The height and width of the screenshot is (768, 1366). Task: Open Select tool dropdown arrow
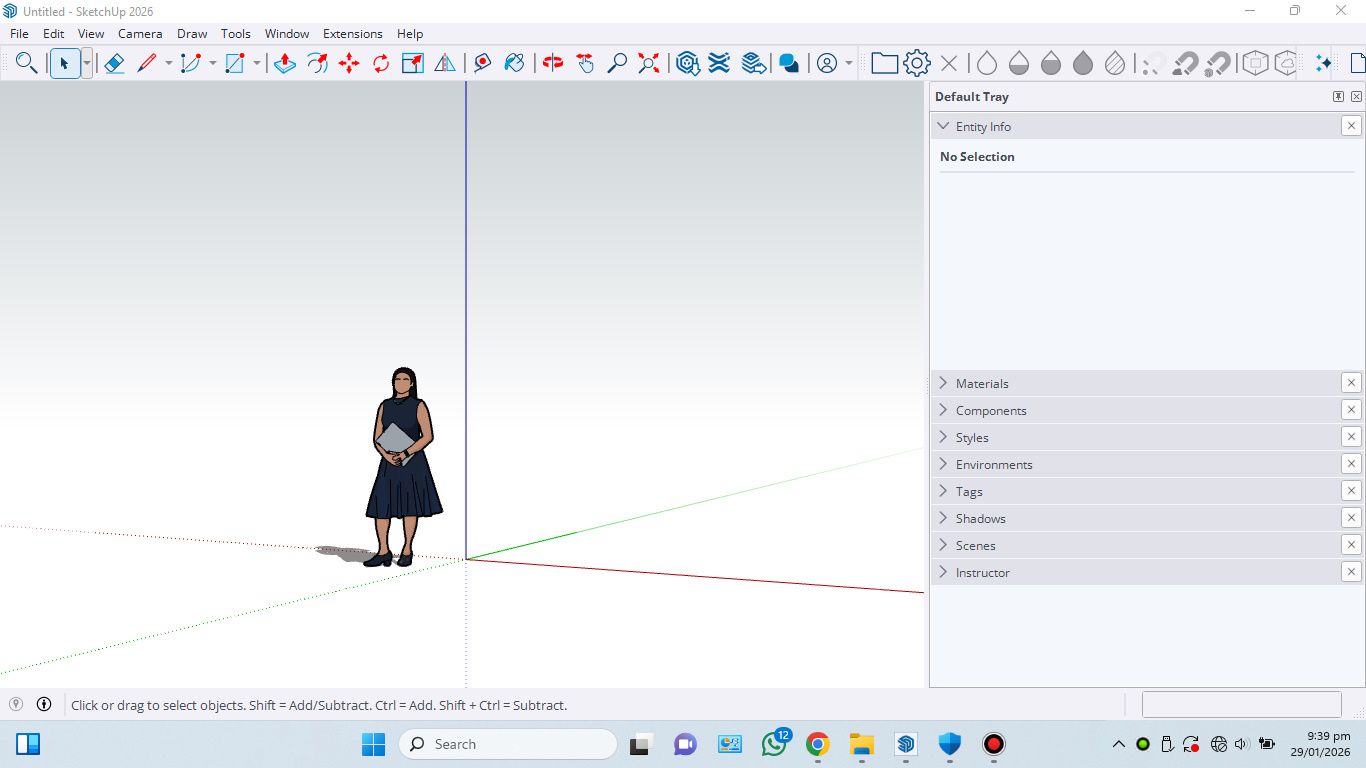[x=87, y=63]
